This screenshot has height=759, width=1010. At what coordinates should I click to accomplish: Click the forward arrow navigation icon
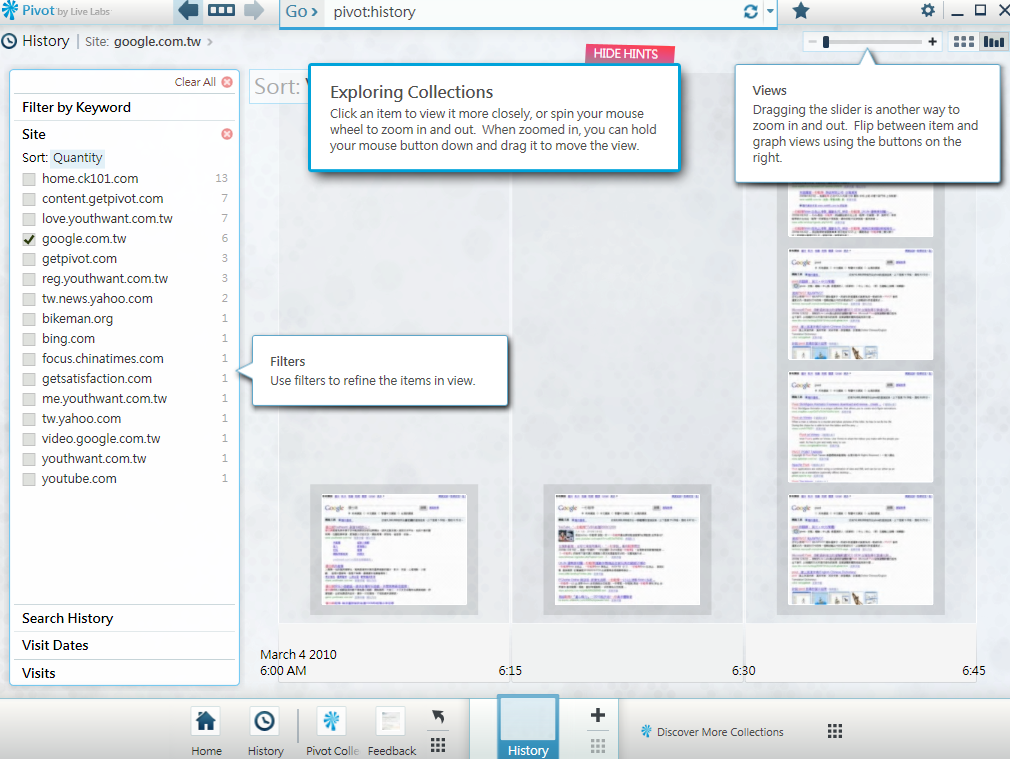point(254,10)
